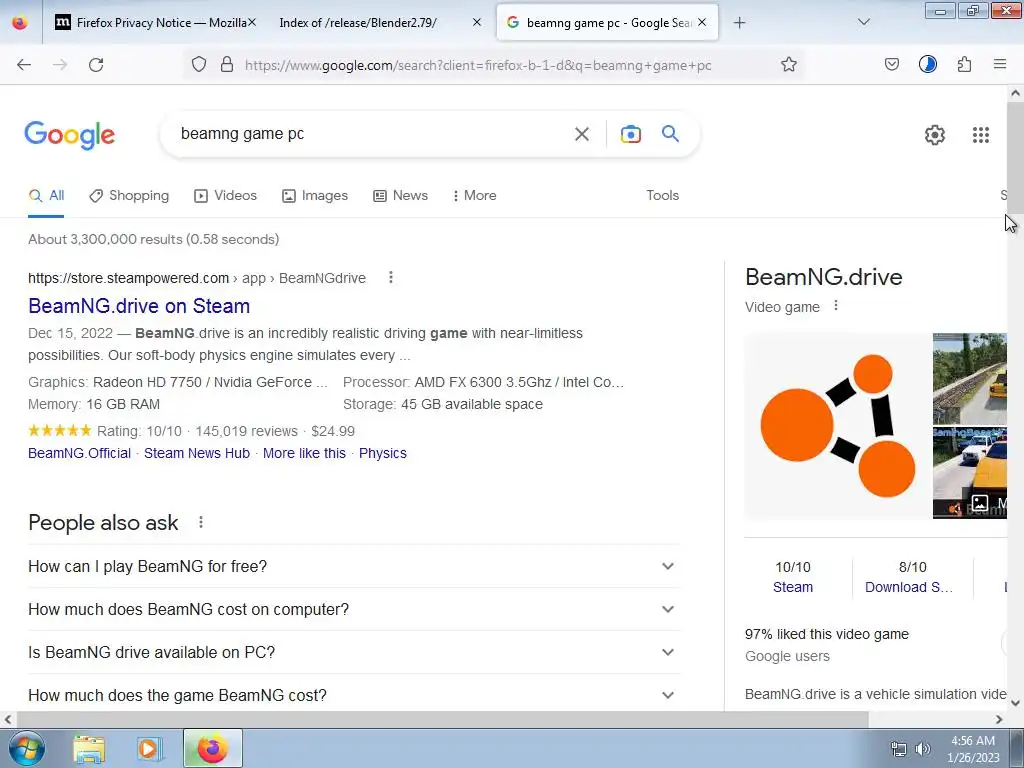The image size is (1024, 768).
Task: Open three-dot menu beside Video game label
Action: [836, 306]
